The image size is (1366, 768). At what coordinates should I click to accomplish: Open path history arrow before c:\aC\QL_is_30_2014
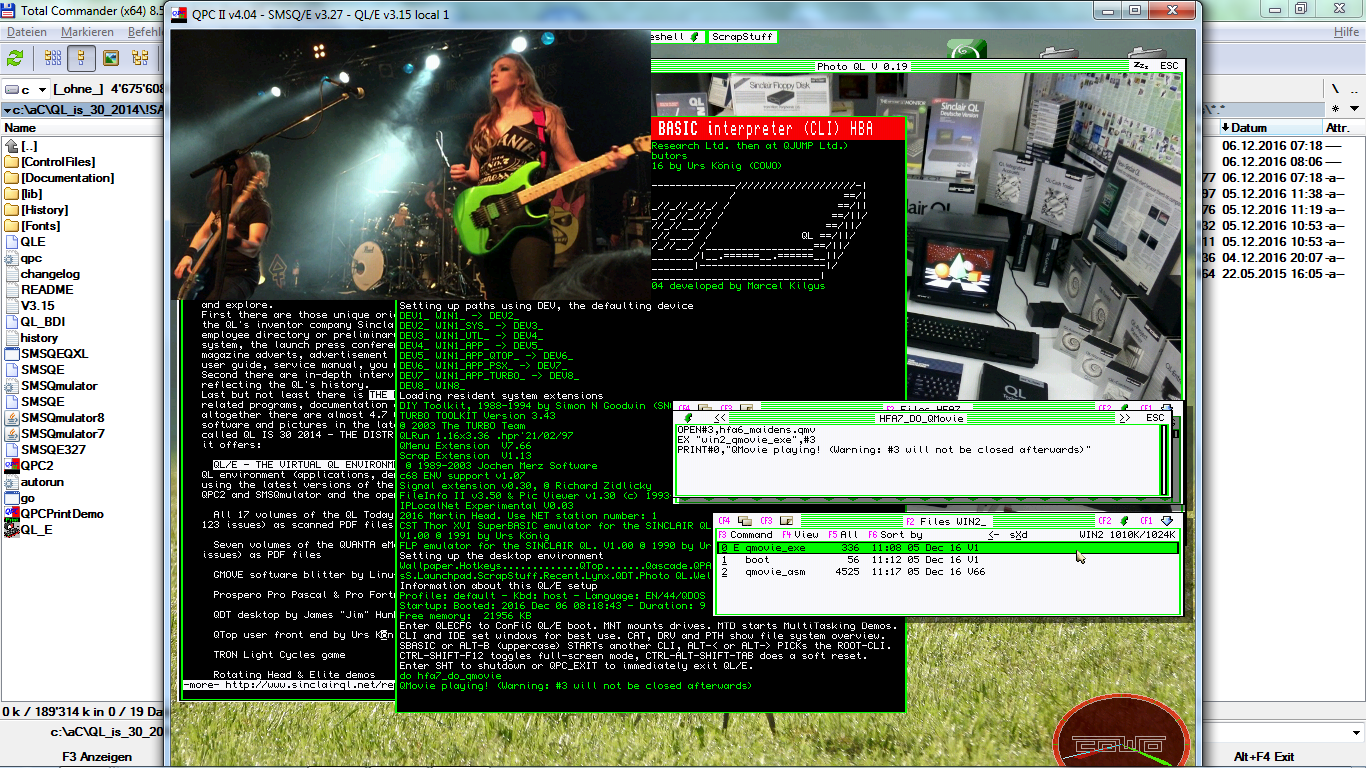(x=8, y=109)
